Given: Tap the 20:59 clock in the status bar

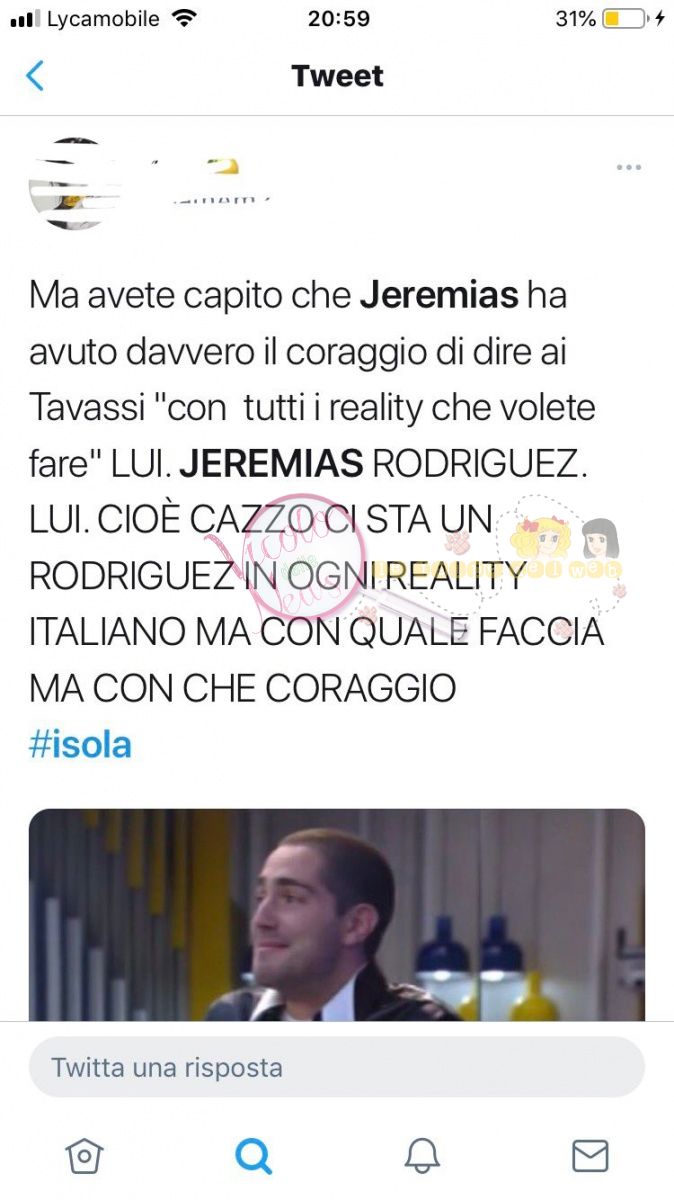Looking at the screenshot, I should point(338,18).
